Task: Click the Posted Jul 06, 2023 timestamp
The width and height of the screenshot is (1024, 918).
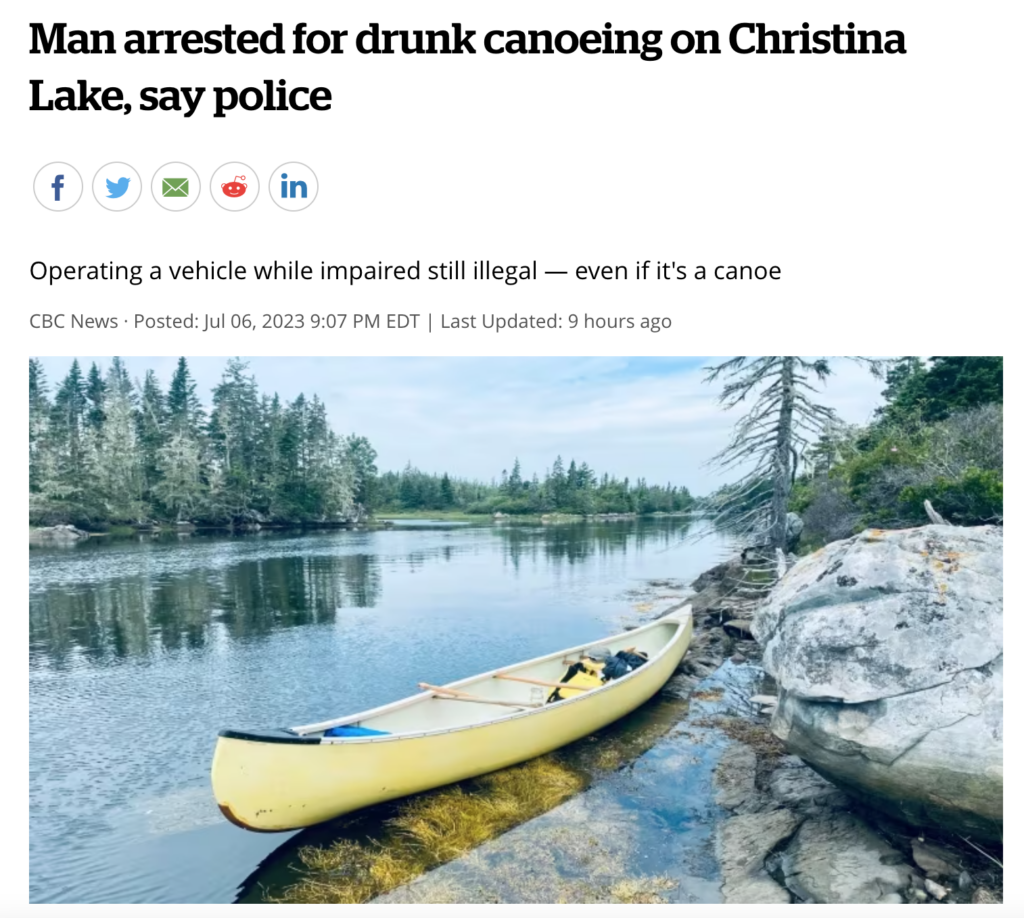Action: point(276,321)
